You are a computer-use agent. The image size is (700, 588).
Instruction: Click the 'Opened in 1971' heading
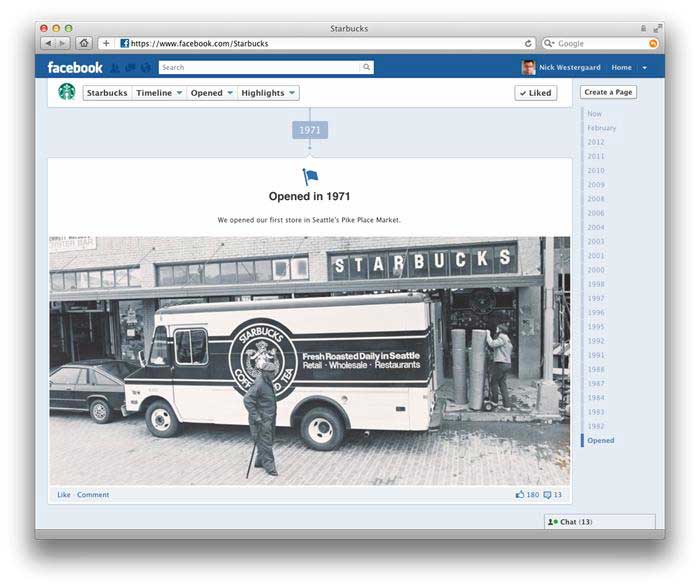pos(309,196)
